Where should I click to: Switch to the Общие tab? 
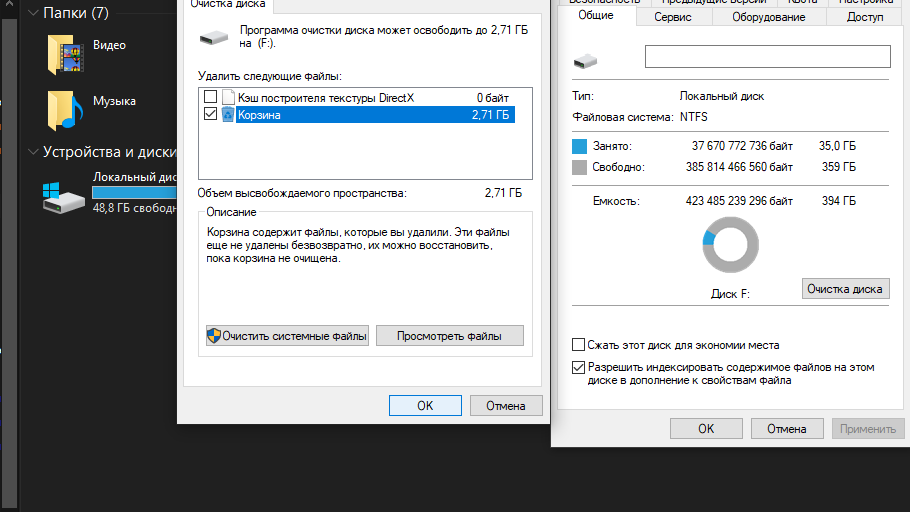595,15
